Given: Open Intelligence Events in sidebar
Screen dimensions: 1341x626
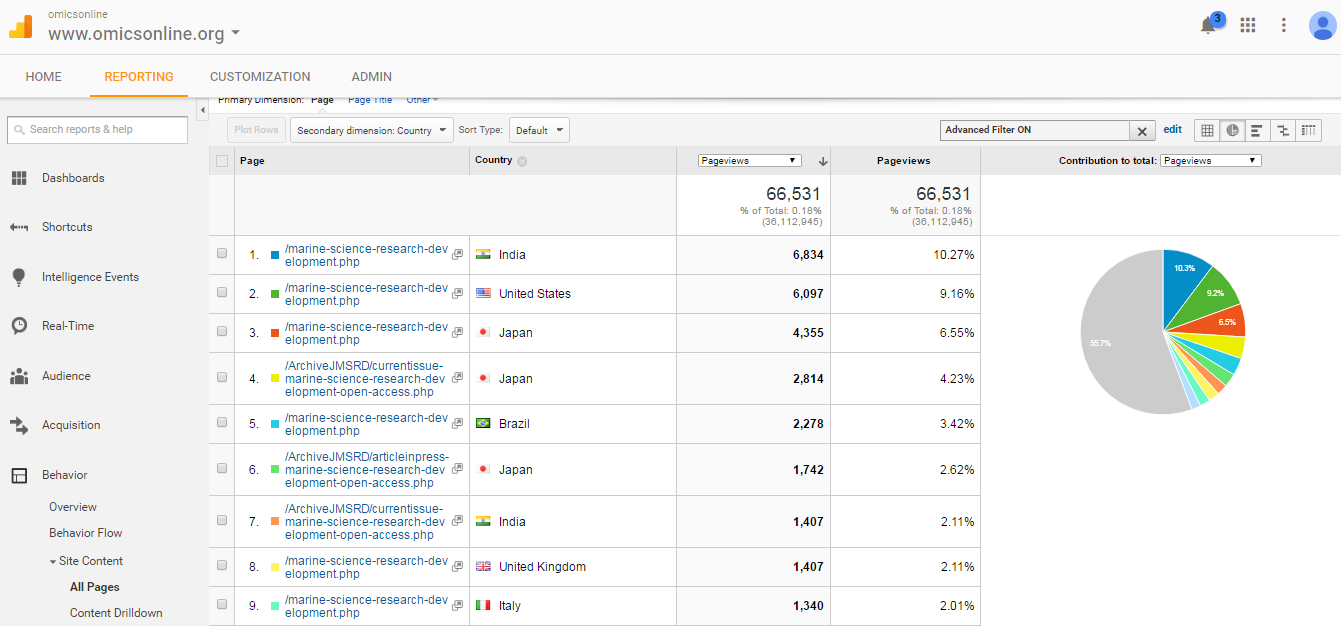Looking at the screenshot, I should (90, 277).
